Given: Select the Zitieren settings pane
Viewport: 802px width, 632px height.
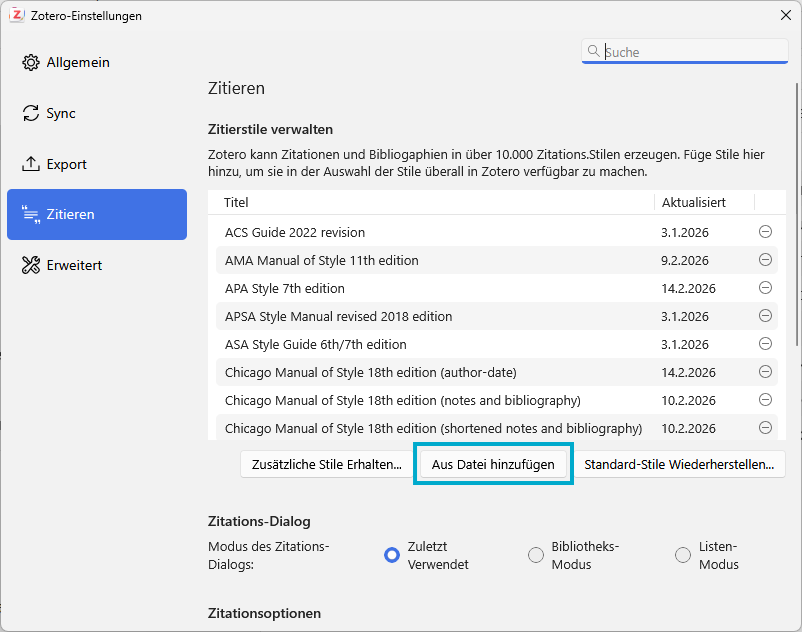Looking at the screenshot, I should (x=97, y=214).
